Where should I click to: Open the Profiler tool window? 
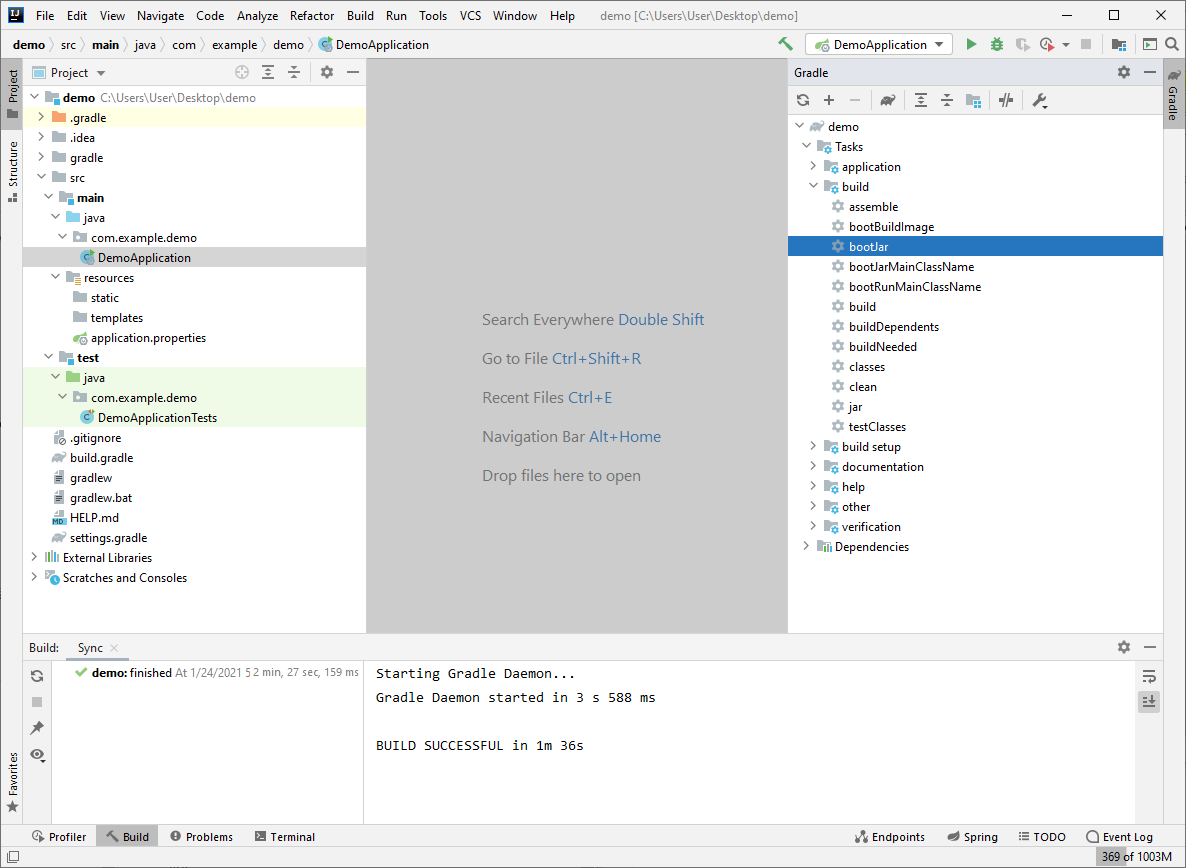point(59,836)
